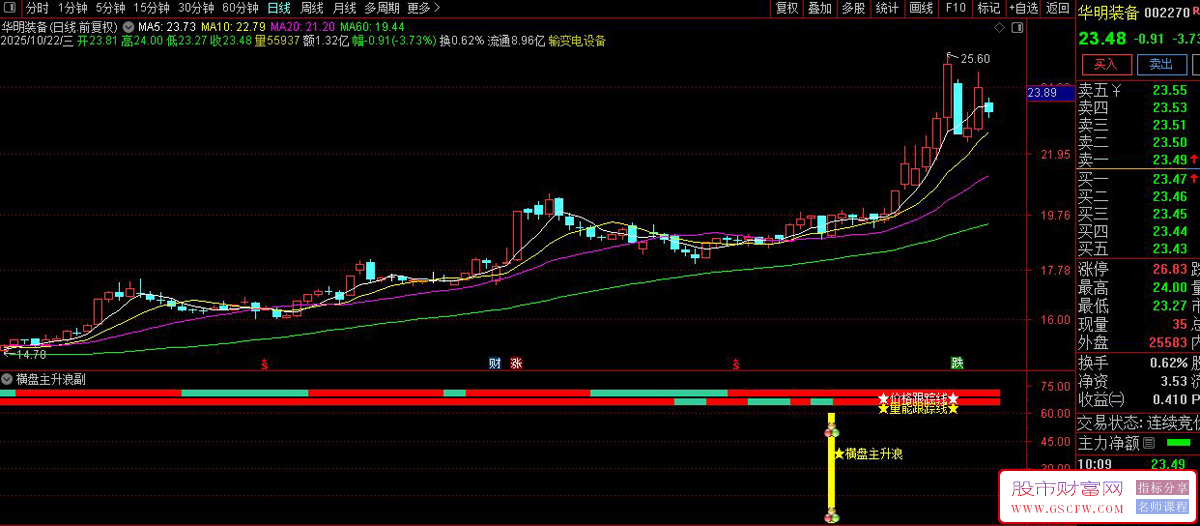This screenshot has width=1200, height=526.
Task: Toggle the left panel layout icon
Action: [9, 7]
